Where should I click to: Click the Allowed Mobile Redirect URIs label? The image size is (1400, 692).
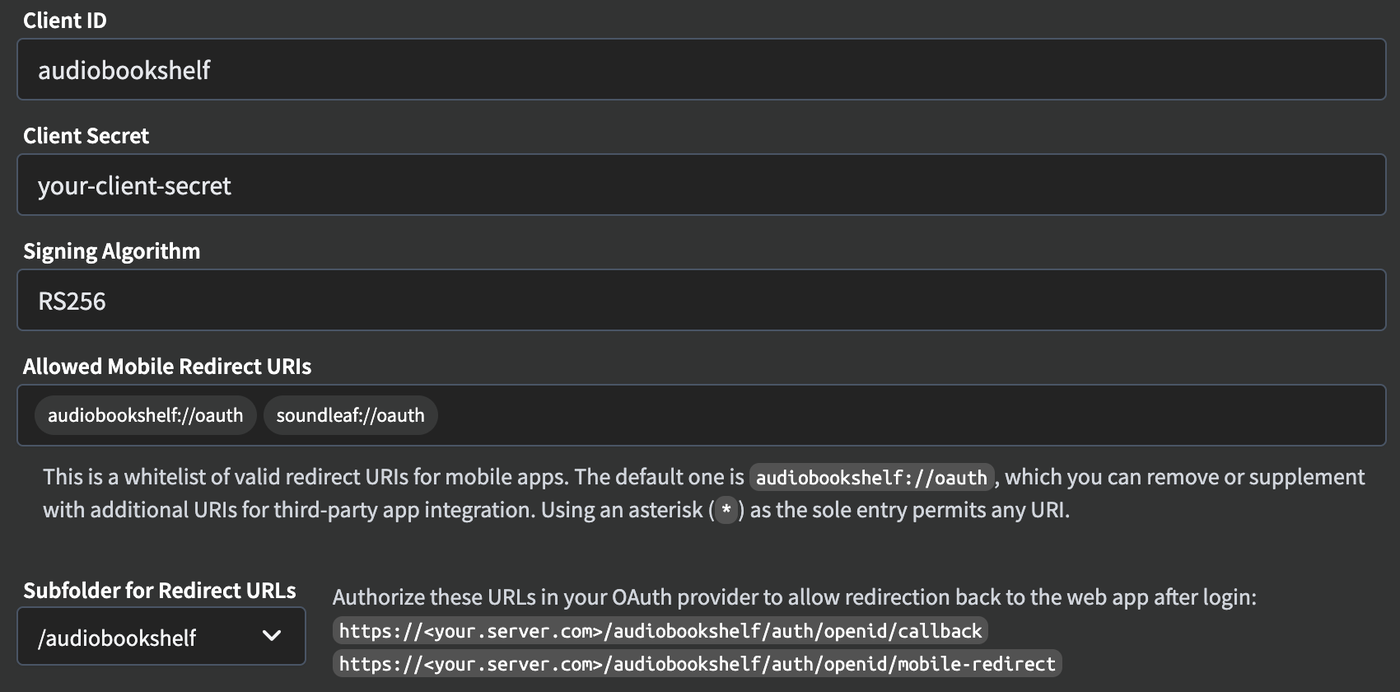tap(167, 367)
